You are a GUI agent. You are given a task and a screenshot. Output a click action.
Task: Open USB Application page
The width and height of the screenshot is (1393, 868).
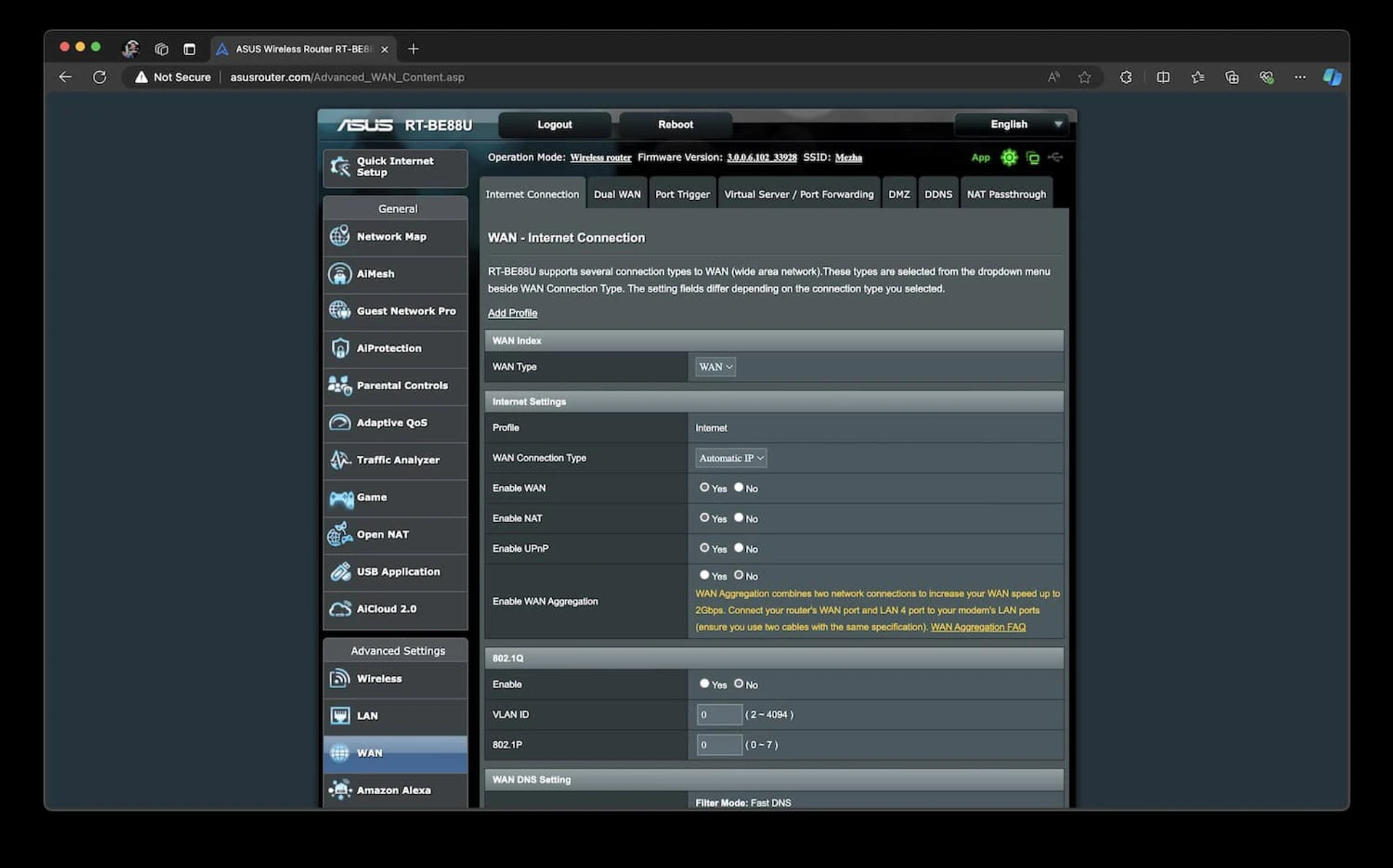(x=395, y=571)
